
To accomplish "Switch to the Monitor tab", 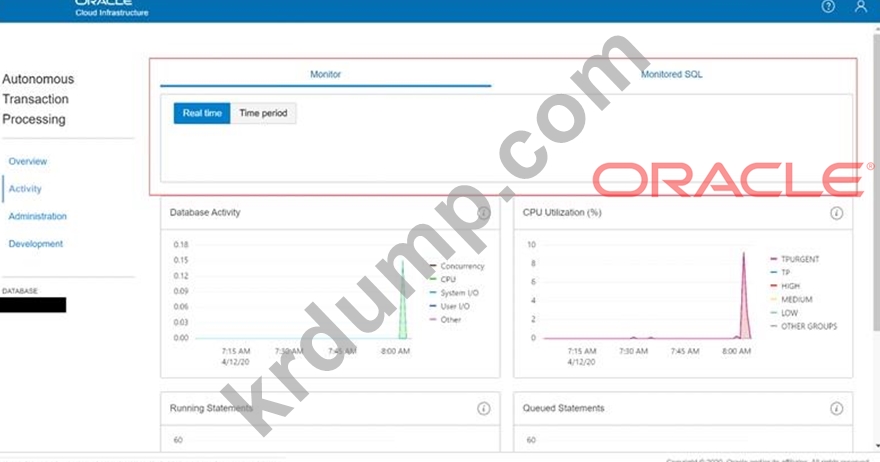I will 326,74.
